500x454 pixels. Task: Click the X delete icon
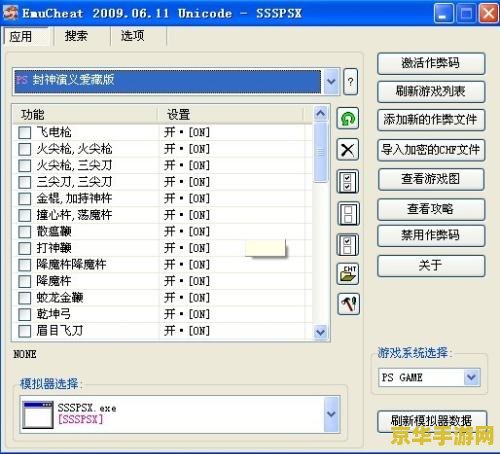(348, 150)
